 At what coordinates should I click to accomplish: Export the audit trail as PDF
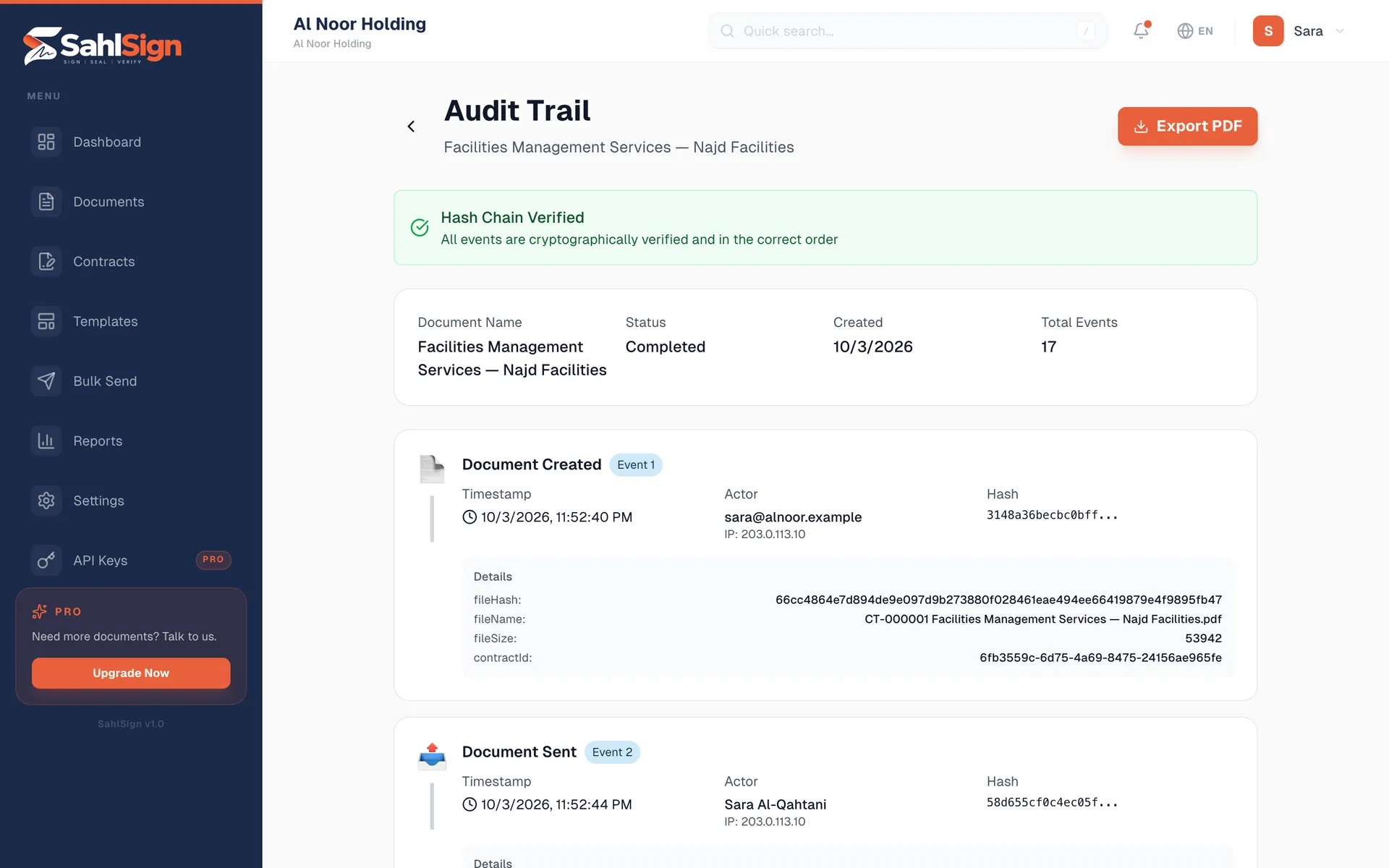(1187, 127)
